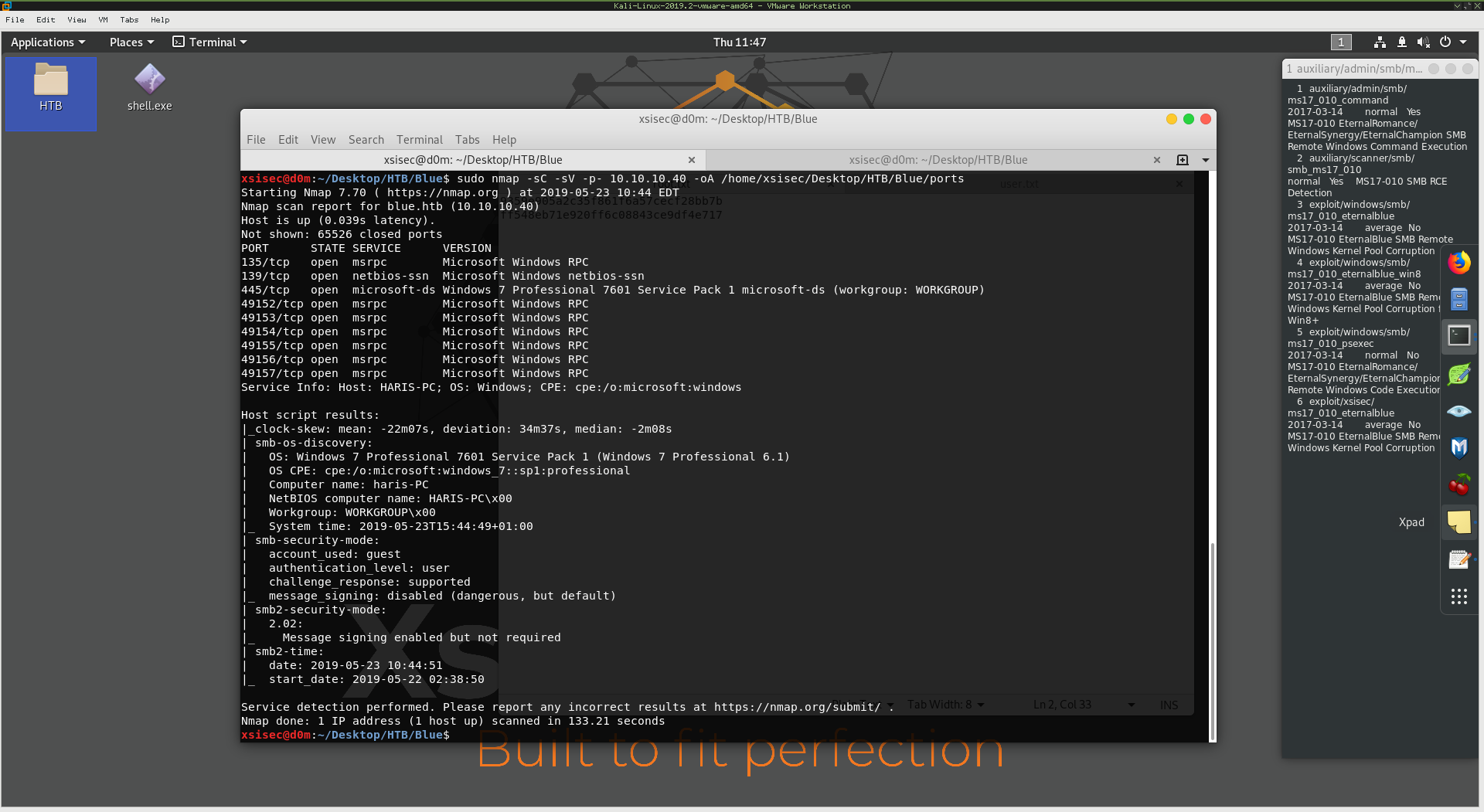This screenshot has height=812, width=1484.
Task: Open the Terminal menu in terminal menubar
Action: coord(420,140)
